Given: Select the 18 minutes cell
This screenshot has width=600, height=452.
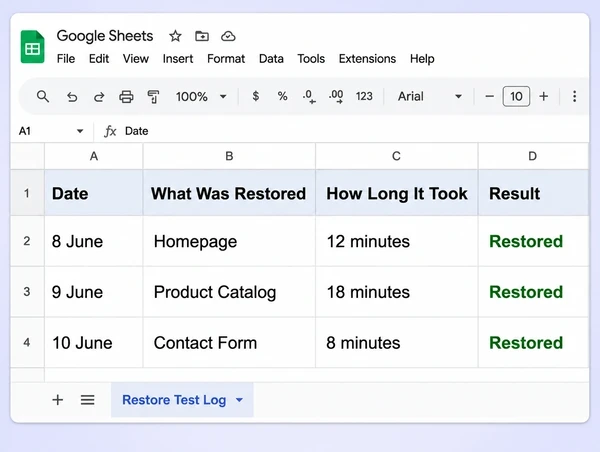Looking at the screenshot, I should tap(396, 292).
